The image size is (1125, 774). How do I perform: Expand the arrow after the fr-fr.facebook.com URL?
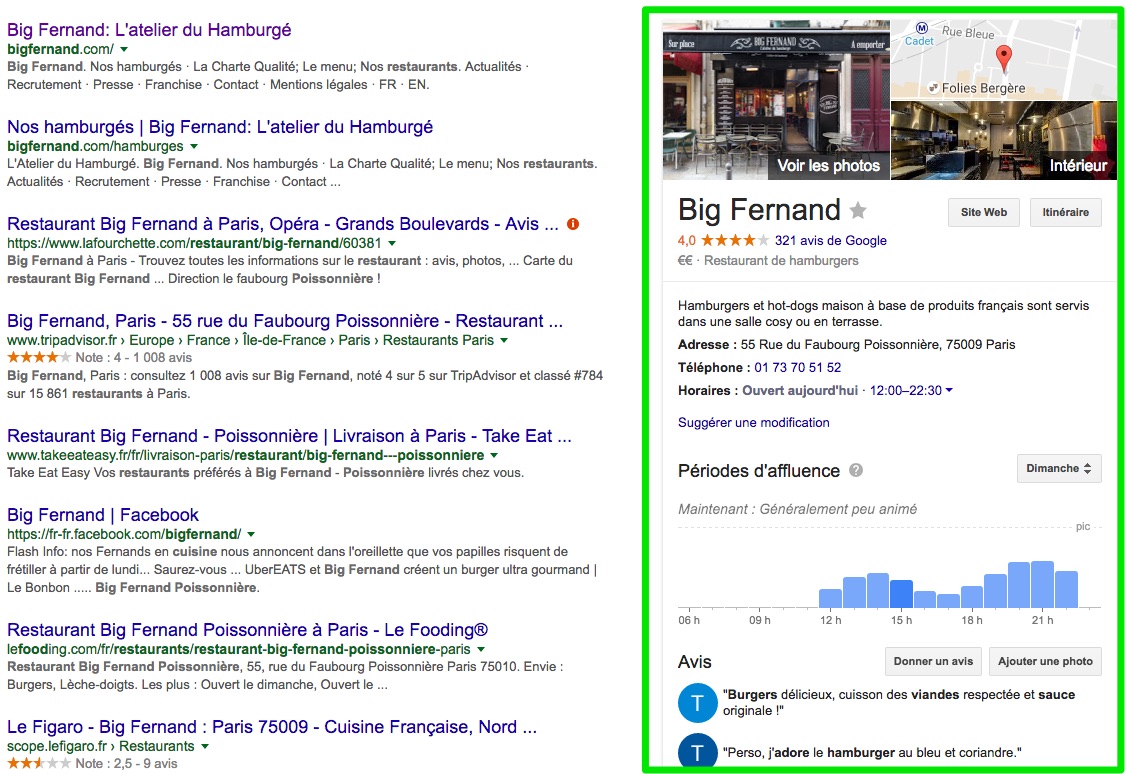click(x=251, y=534)
